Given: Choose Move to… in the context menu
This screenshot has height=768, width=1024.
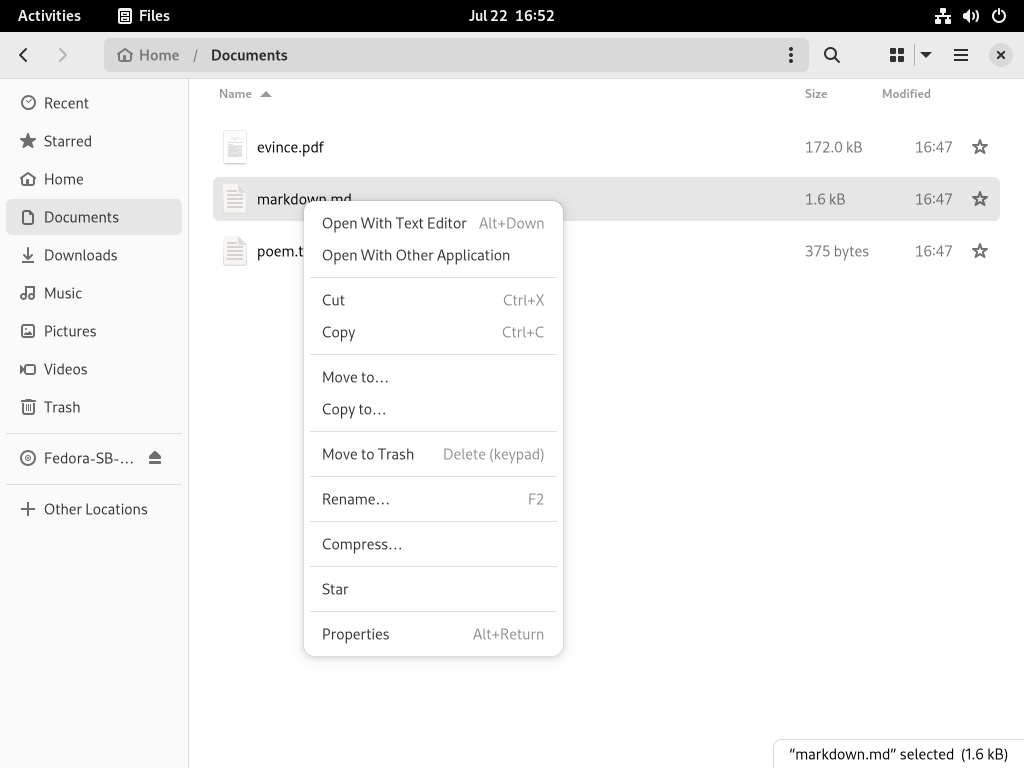Looking at the screenshot, I should [433, 377].
